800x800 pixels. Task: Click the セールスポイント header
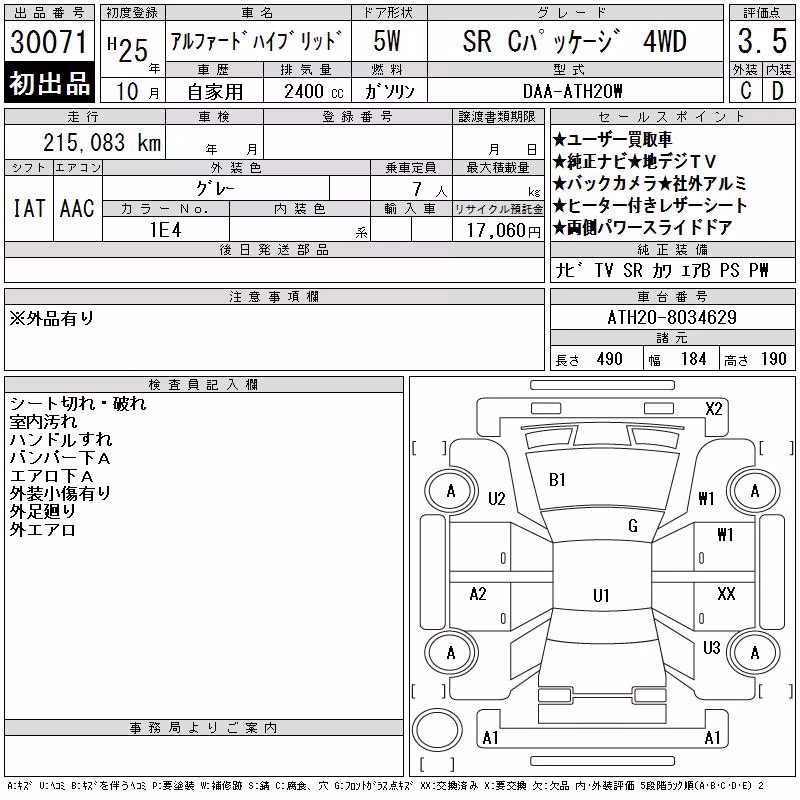pos(672,117)
